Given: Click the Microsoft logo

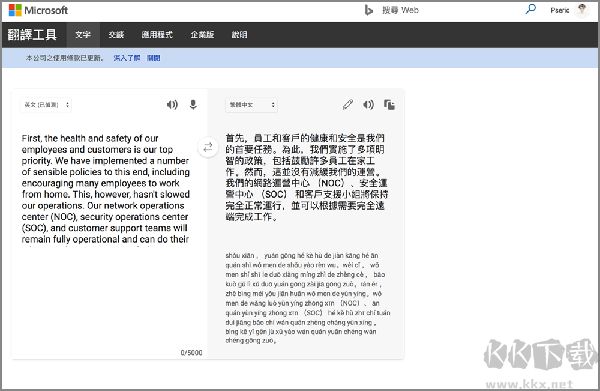Looking at the screenshot, I should pyautogui.click(x=38, y=10).
